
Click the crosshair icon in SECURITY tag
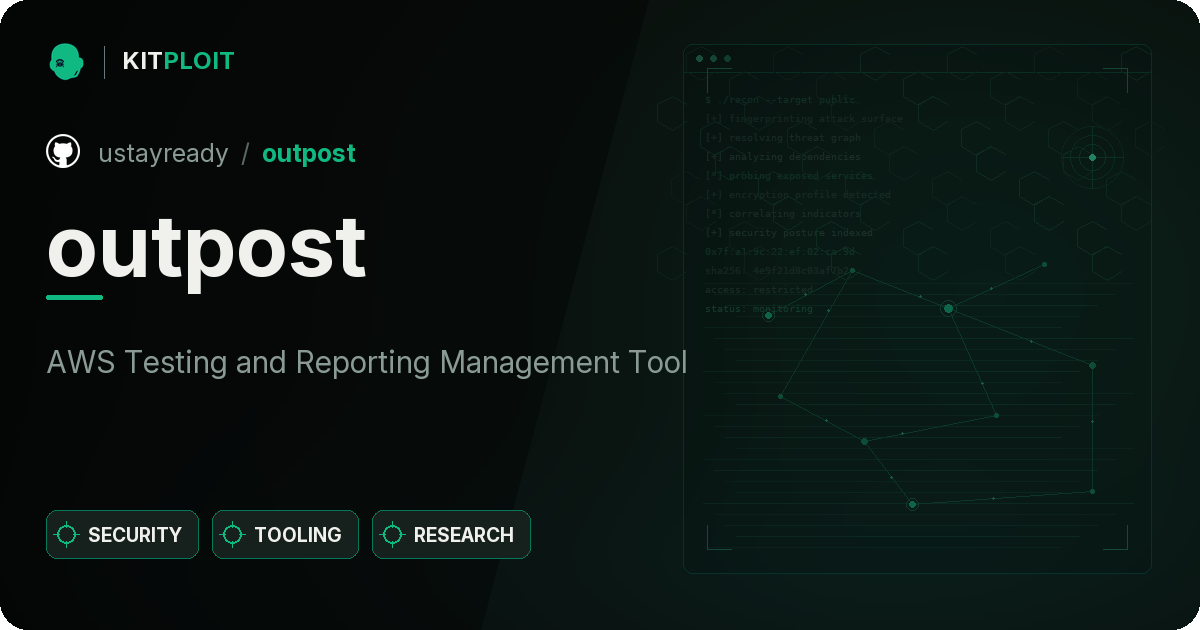[67, 535]
